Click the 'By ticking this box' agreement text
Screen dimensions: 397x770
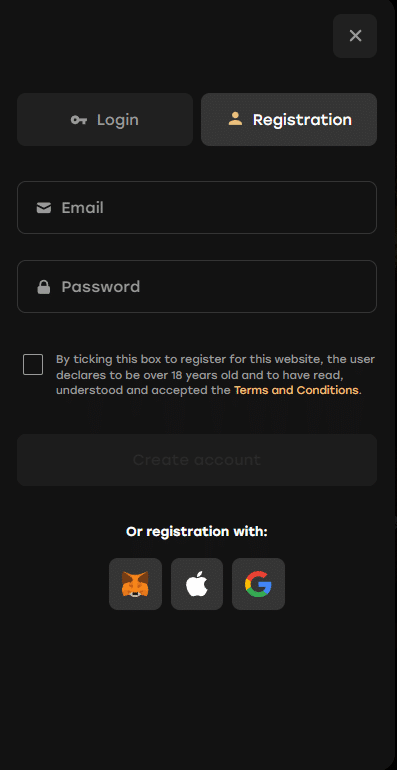(216, 375)
